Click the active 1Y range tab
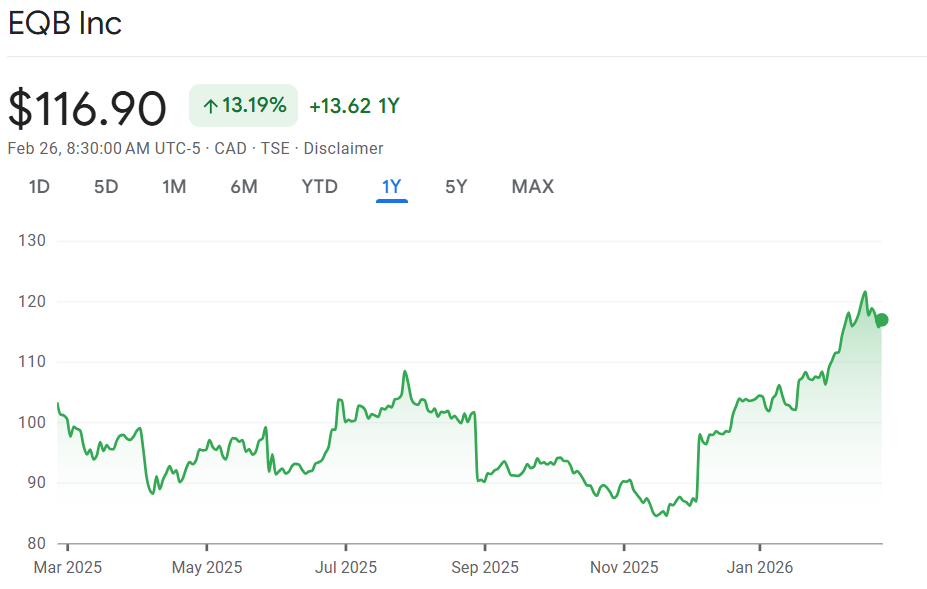This screenshot has height=589, width=927. (x=391, y=187)
